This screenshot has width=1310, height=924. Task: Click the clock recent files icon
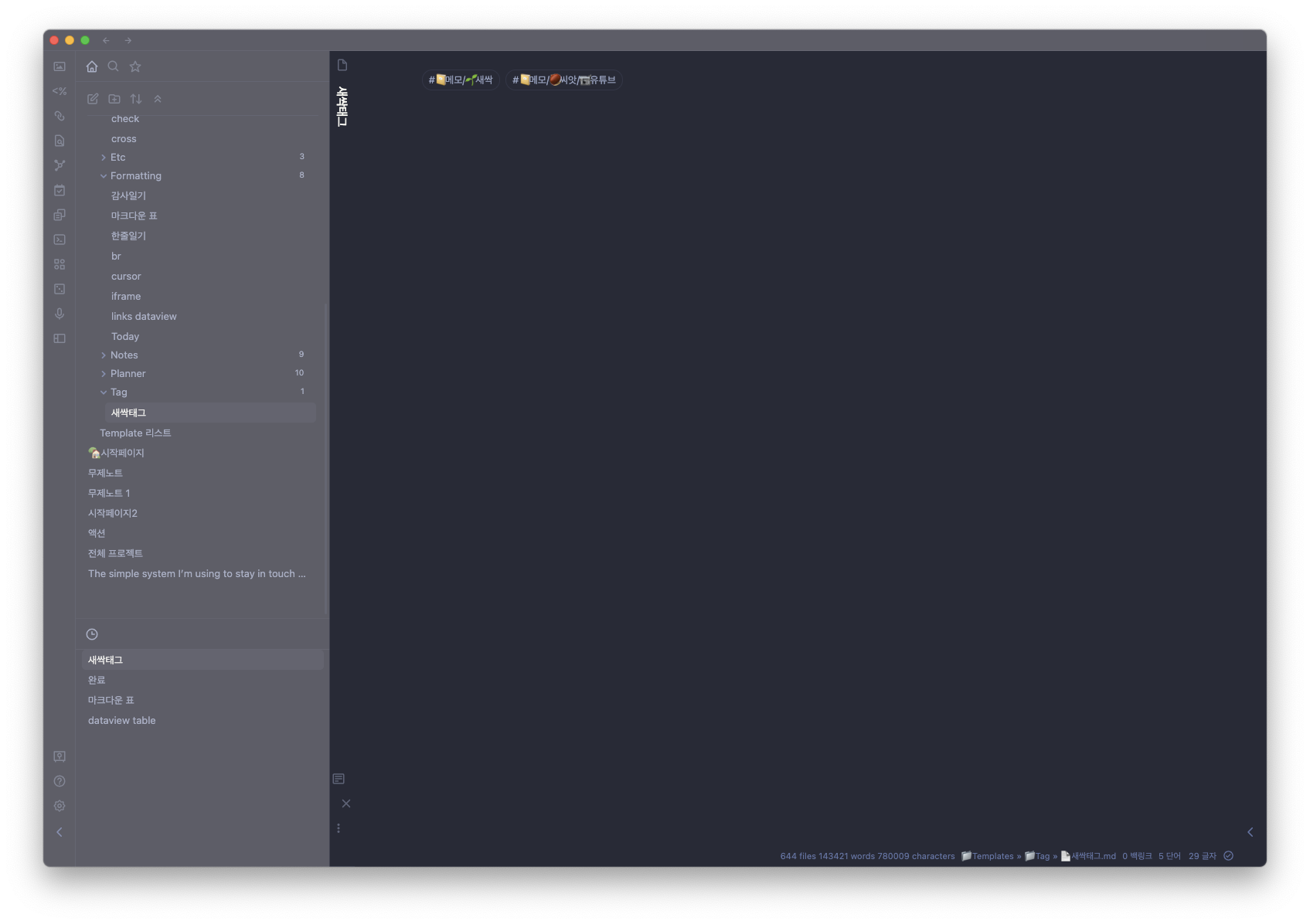point(92,634)
